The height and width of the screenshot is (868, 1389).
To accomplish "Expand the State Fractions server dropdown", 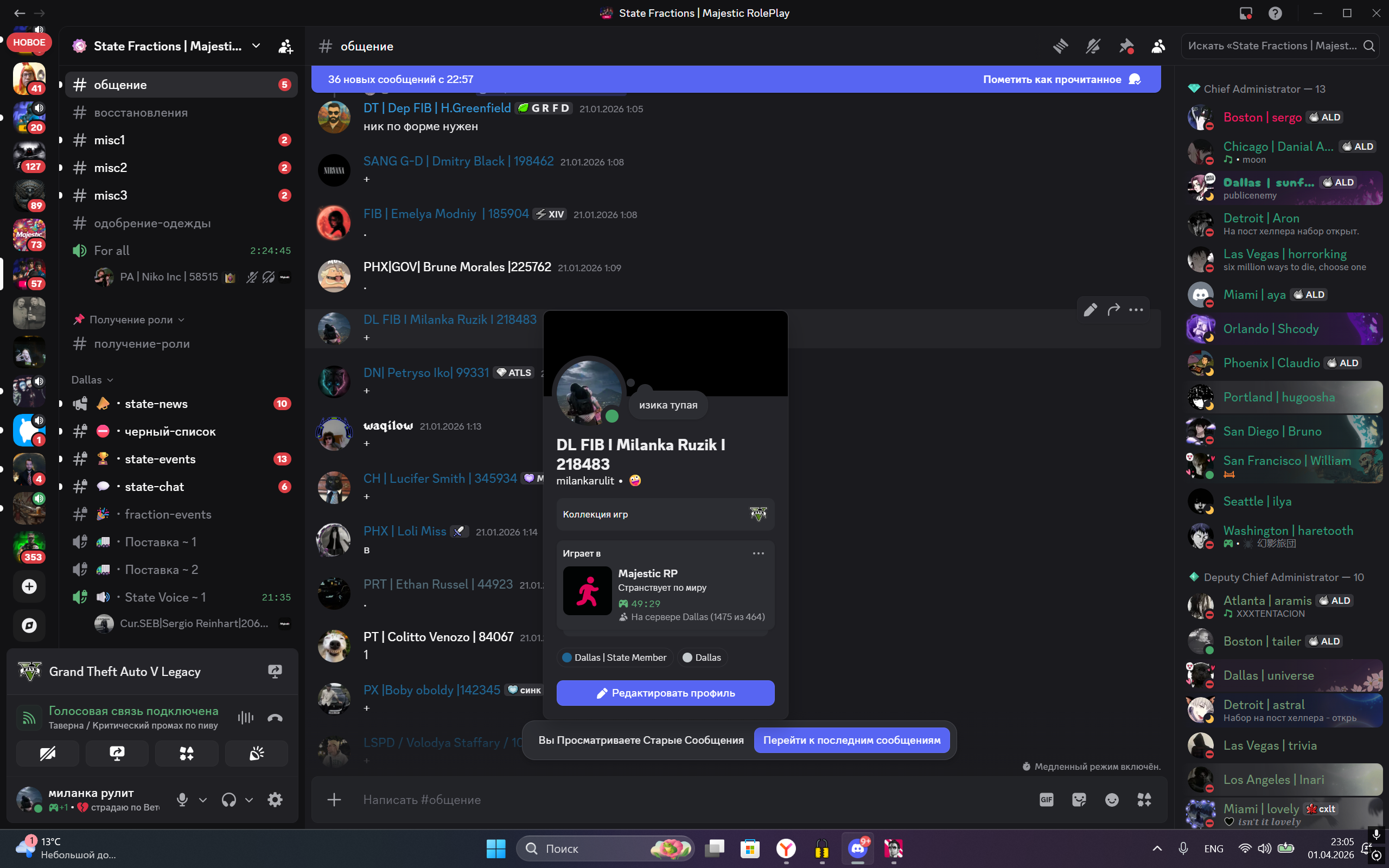I will point(256,46).
